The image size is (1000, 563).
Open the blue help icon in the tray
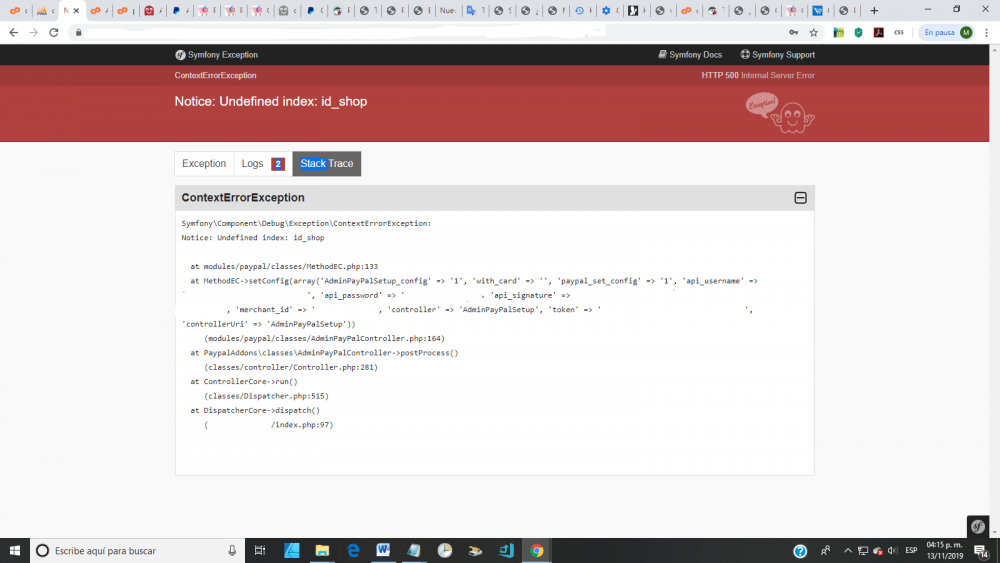pyautogui.click(x=800, y=551)
